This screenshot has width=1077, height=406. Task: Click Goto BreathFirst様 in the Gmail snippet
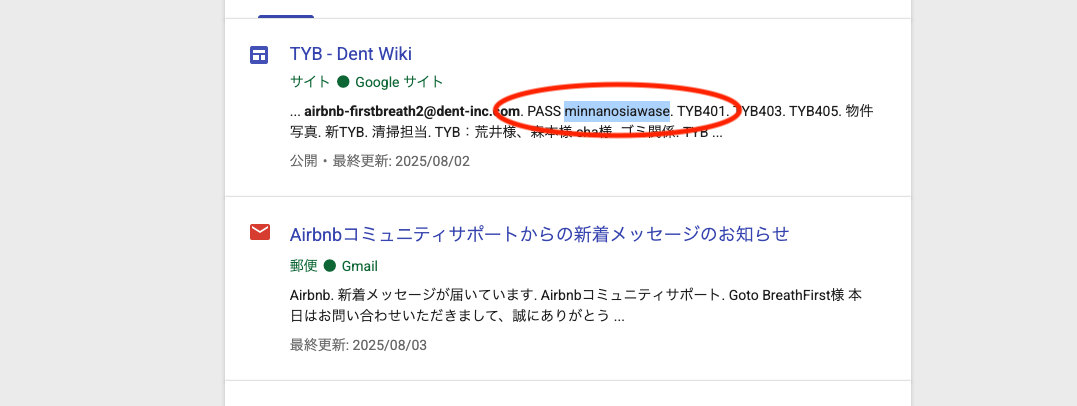click(x=785, y=297)
